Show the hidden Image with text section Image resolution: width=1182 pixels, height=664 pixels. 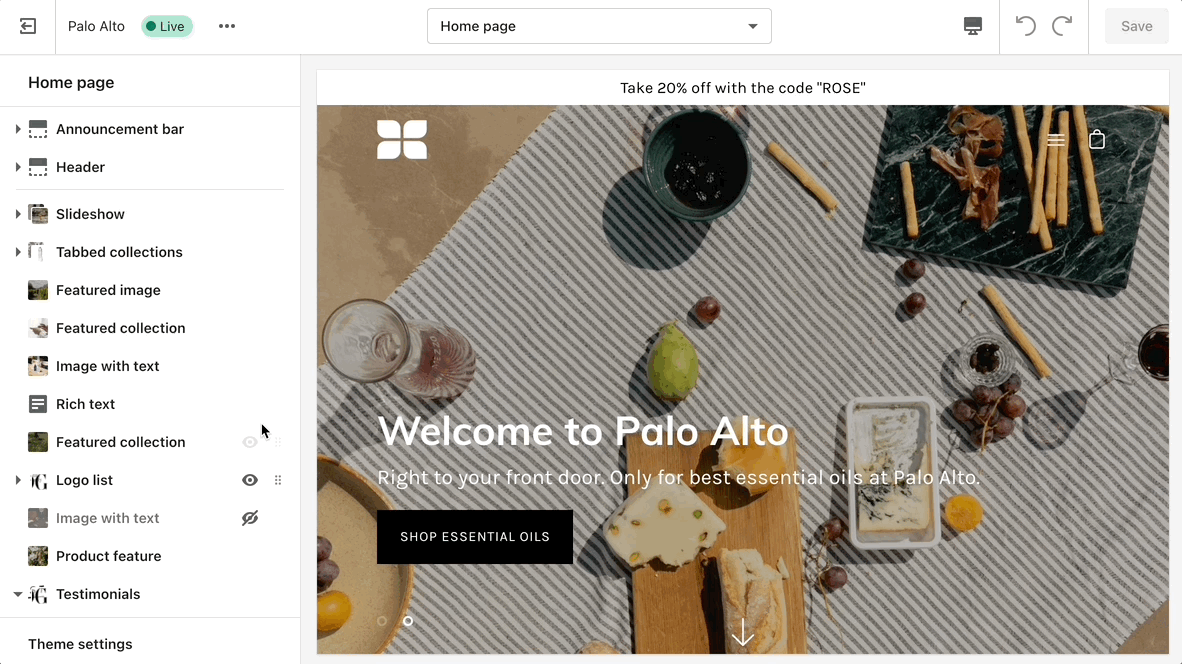(250, 518)
